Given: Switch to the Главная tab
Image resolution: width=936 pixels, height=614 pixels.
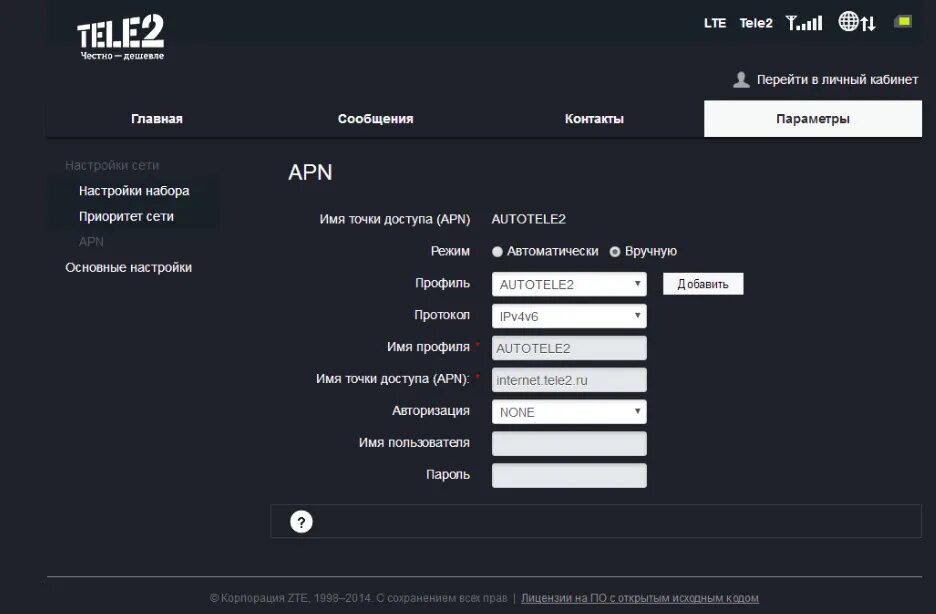Looking at the screenshot, I should [156, 119].
